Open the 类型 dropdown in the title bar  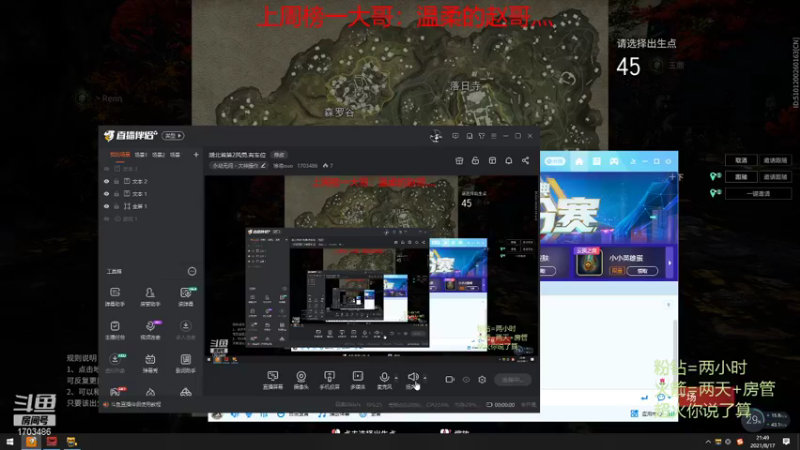(x=173, y=136)
